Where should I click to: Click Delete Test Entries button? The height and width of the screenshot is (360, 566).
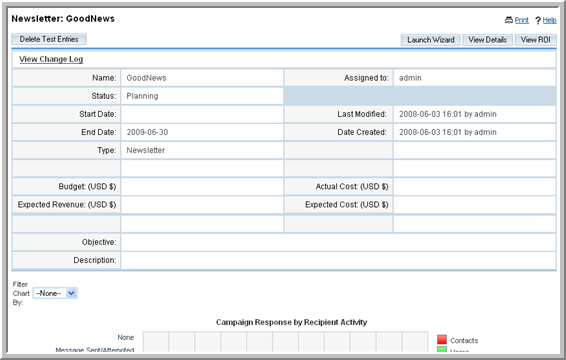(x=49, y=39)
